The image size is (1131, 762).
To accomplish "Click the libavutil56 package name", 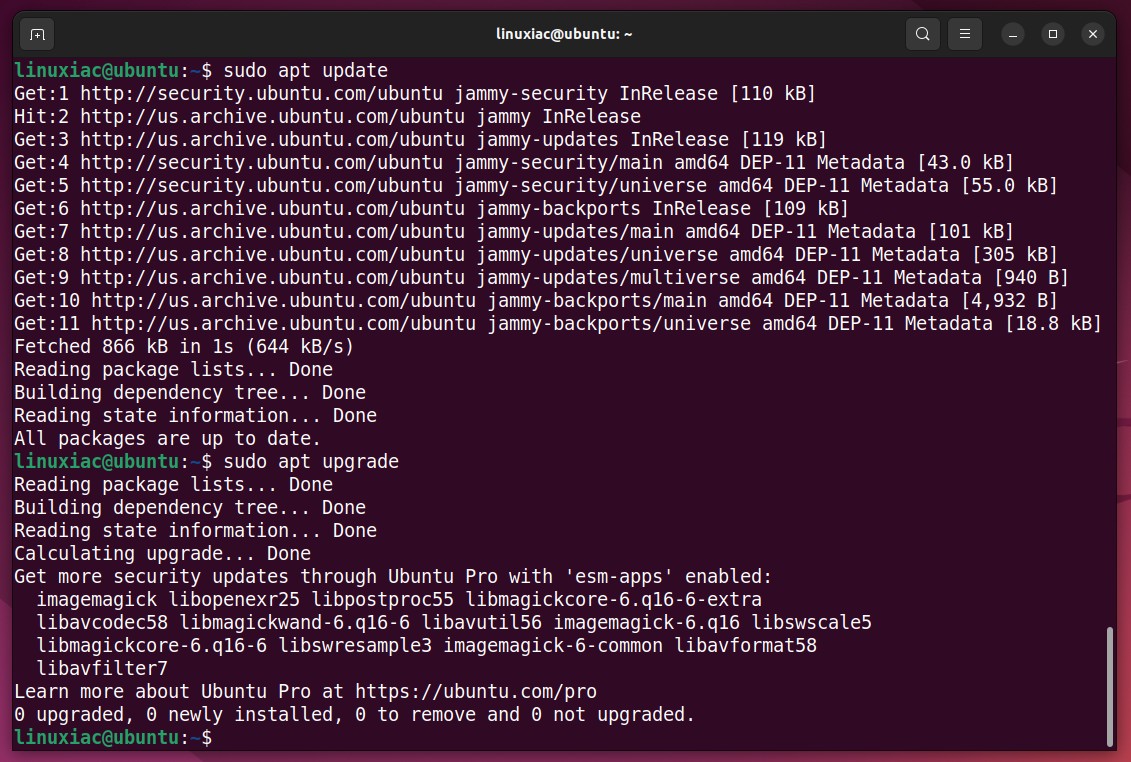I will pos(481,623).
